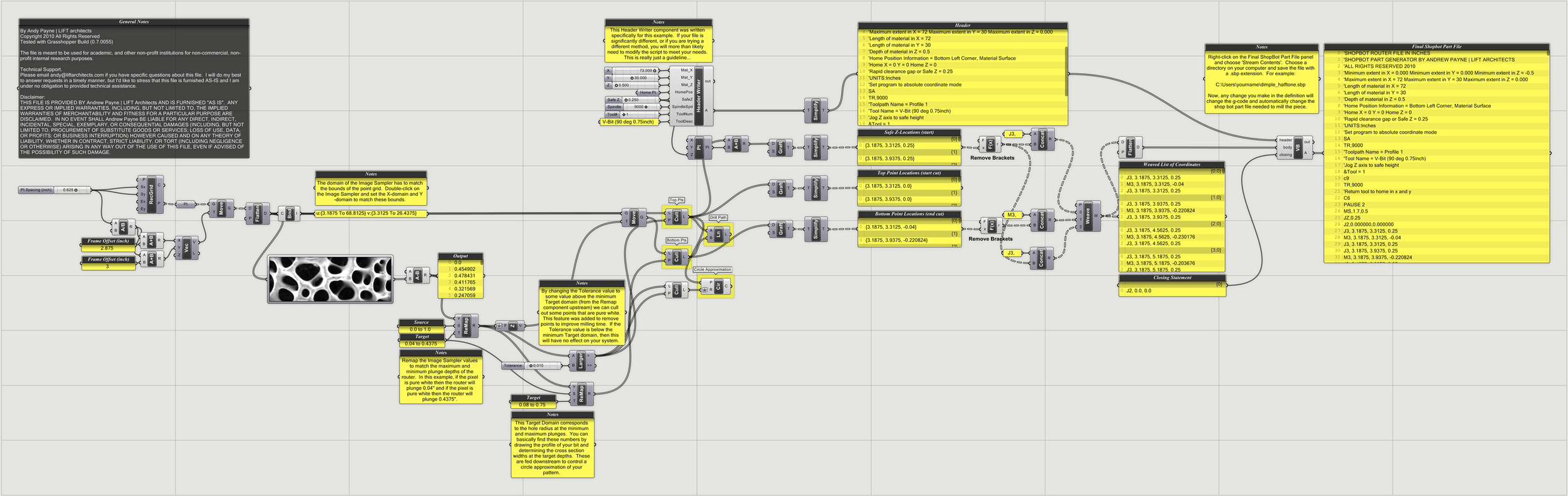Select the Cull component labeled Bottom Pts

pyautogui.click(x=677, y=257)
